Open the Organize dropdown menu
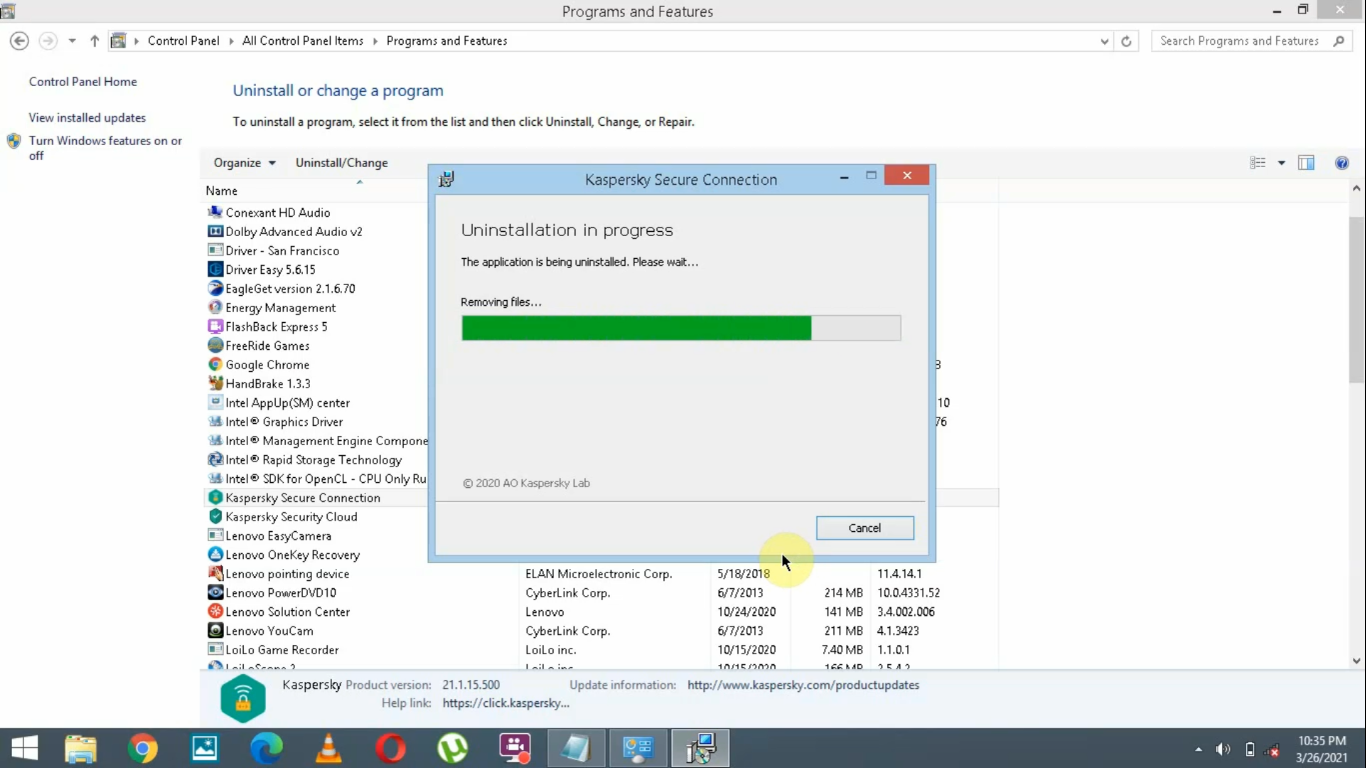 pyautogui.click(x=243, y=162)
